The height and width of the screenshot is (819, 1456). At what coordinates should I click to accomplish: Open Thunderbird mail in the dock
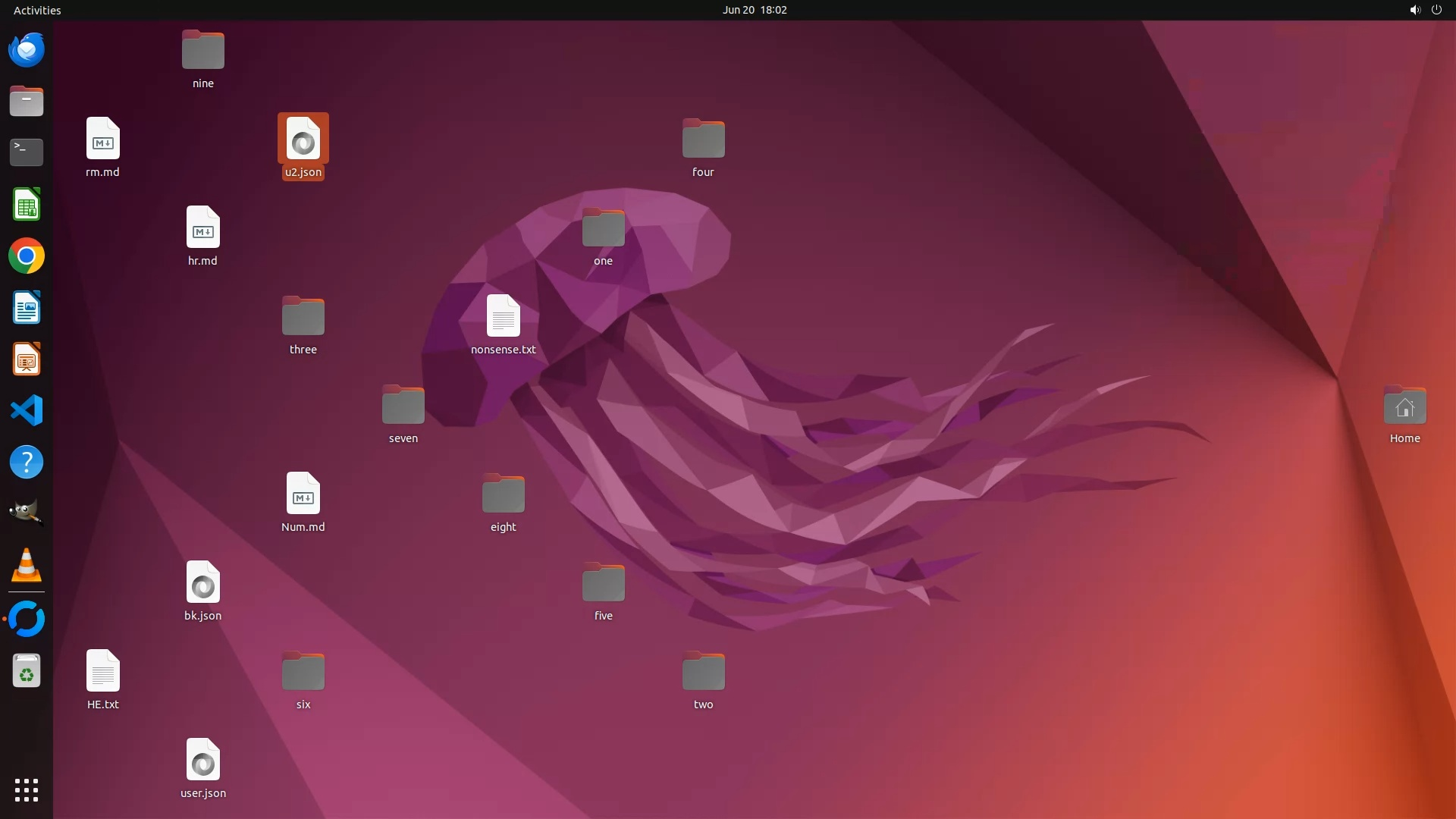click(x=27, y=50)
